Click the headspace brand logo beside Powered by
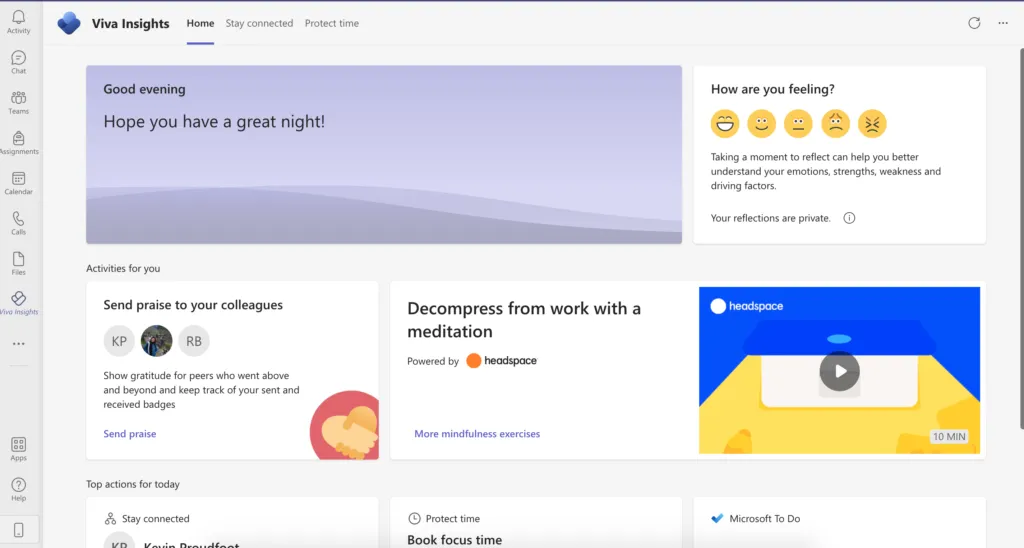 pyautogui.click(x=502, y=361)
